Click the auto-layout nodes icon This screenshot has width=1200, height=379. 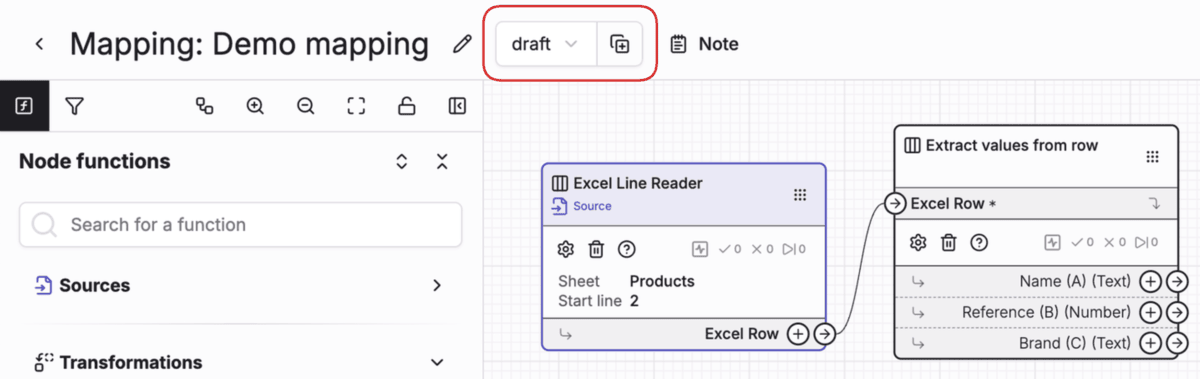pos(205,106)
